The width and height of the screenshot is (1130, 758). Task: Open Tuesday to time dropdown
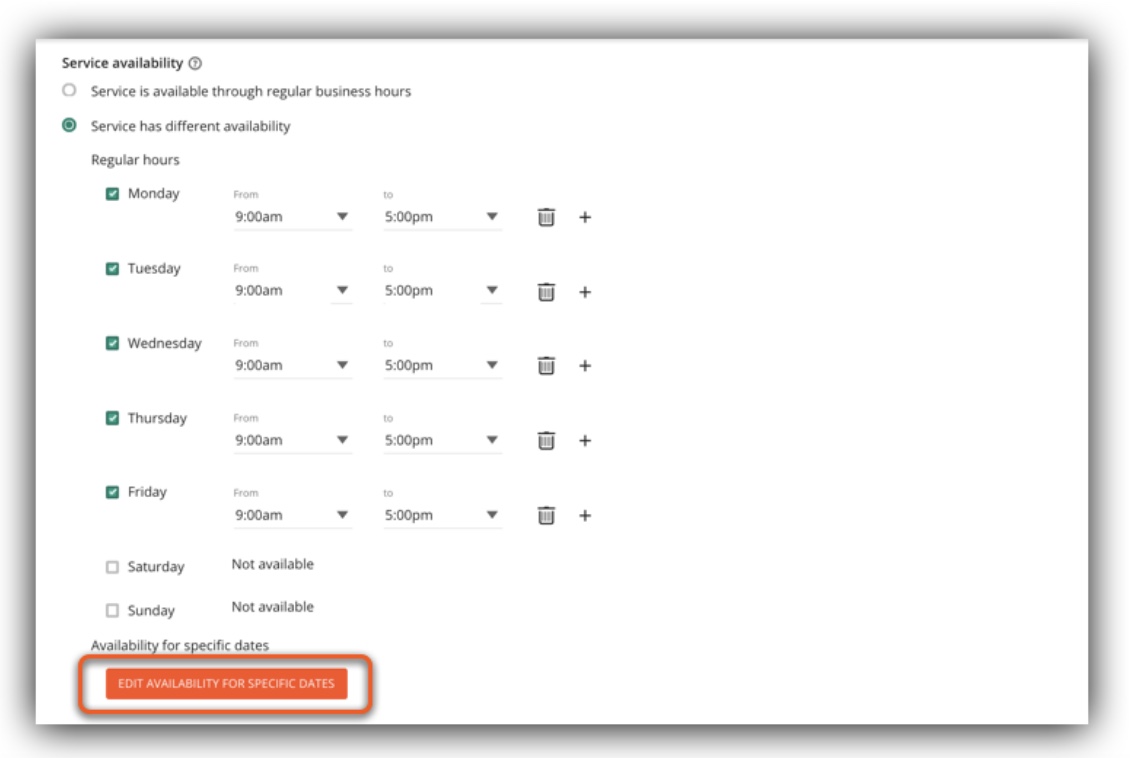coord(442,290)
